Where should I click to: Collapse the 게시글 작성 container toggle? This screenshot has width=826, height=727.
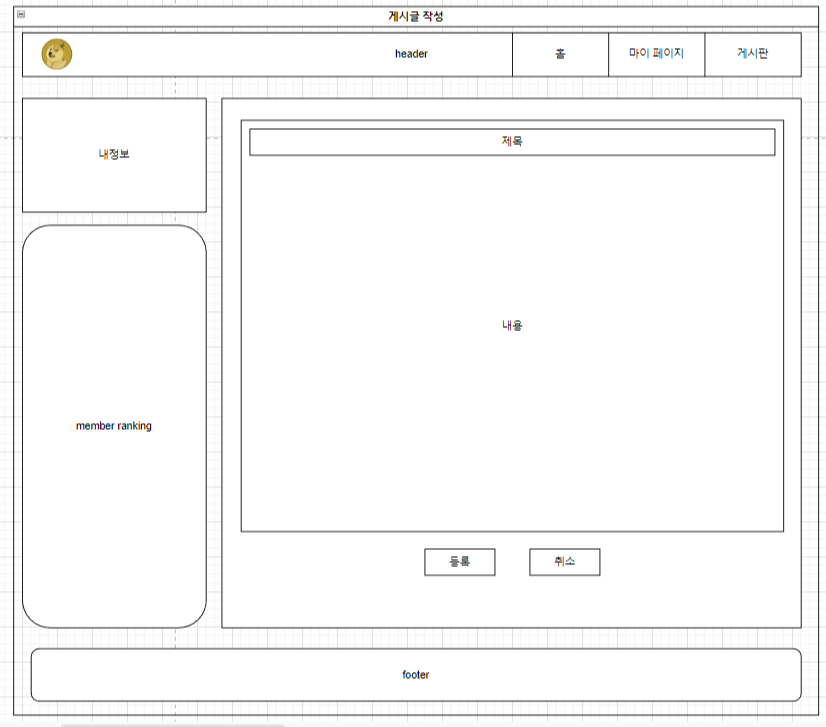tap(21, 14)
